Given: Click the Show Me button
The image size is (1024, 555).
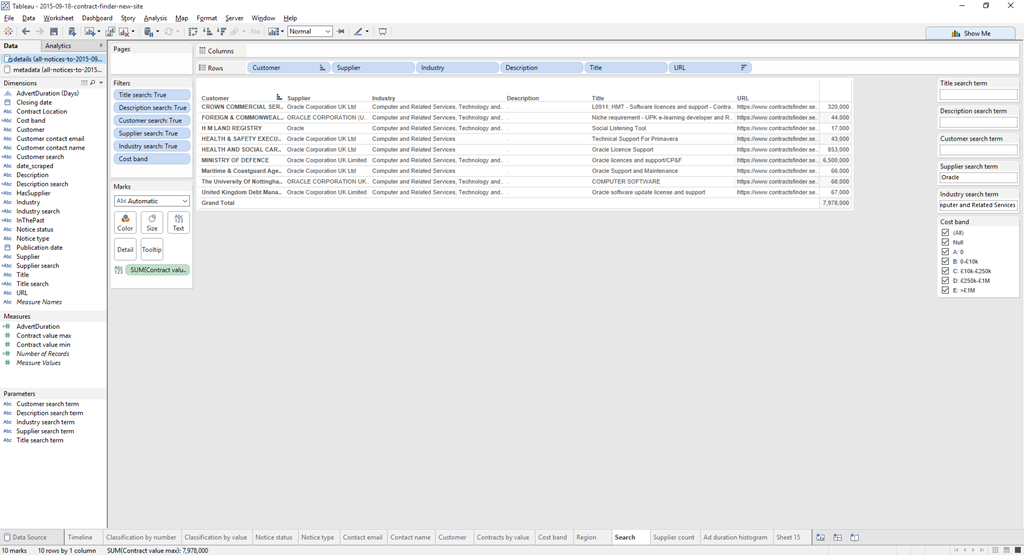Looking at the screenshot, I should tap(970, 33).
